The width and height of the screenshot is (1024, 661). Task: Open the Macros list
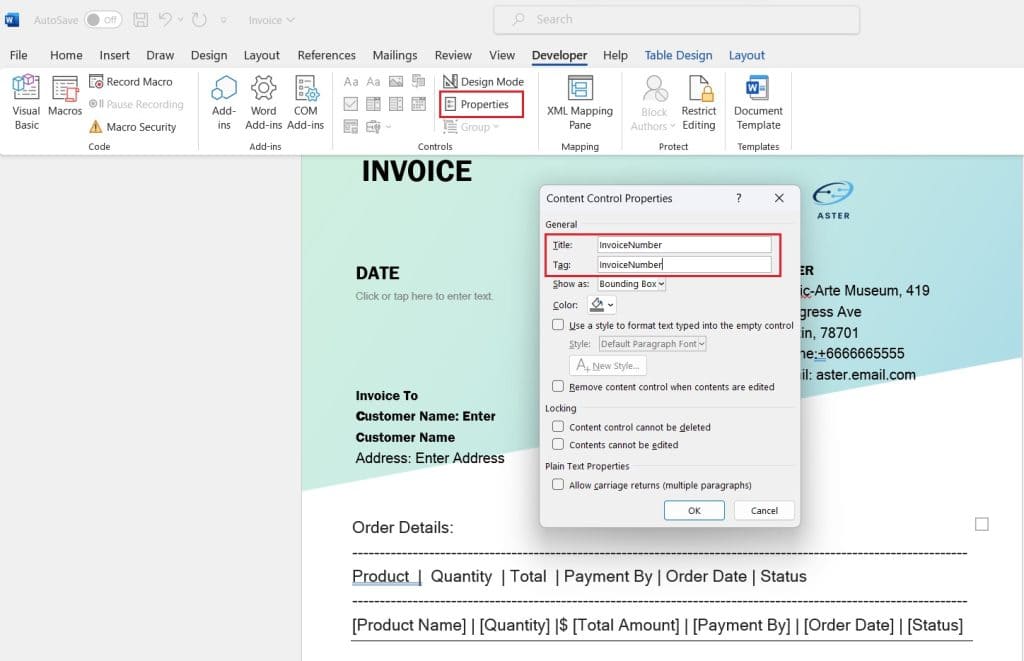(x=65, y=96)
